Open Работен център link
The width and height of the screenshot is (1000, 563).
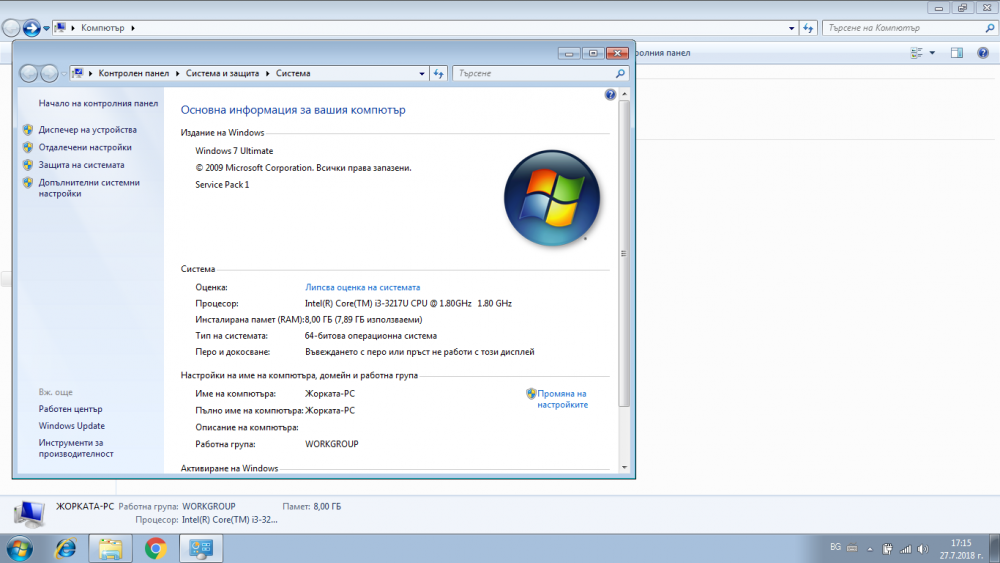(x=70, y=409)
